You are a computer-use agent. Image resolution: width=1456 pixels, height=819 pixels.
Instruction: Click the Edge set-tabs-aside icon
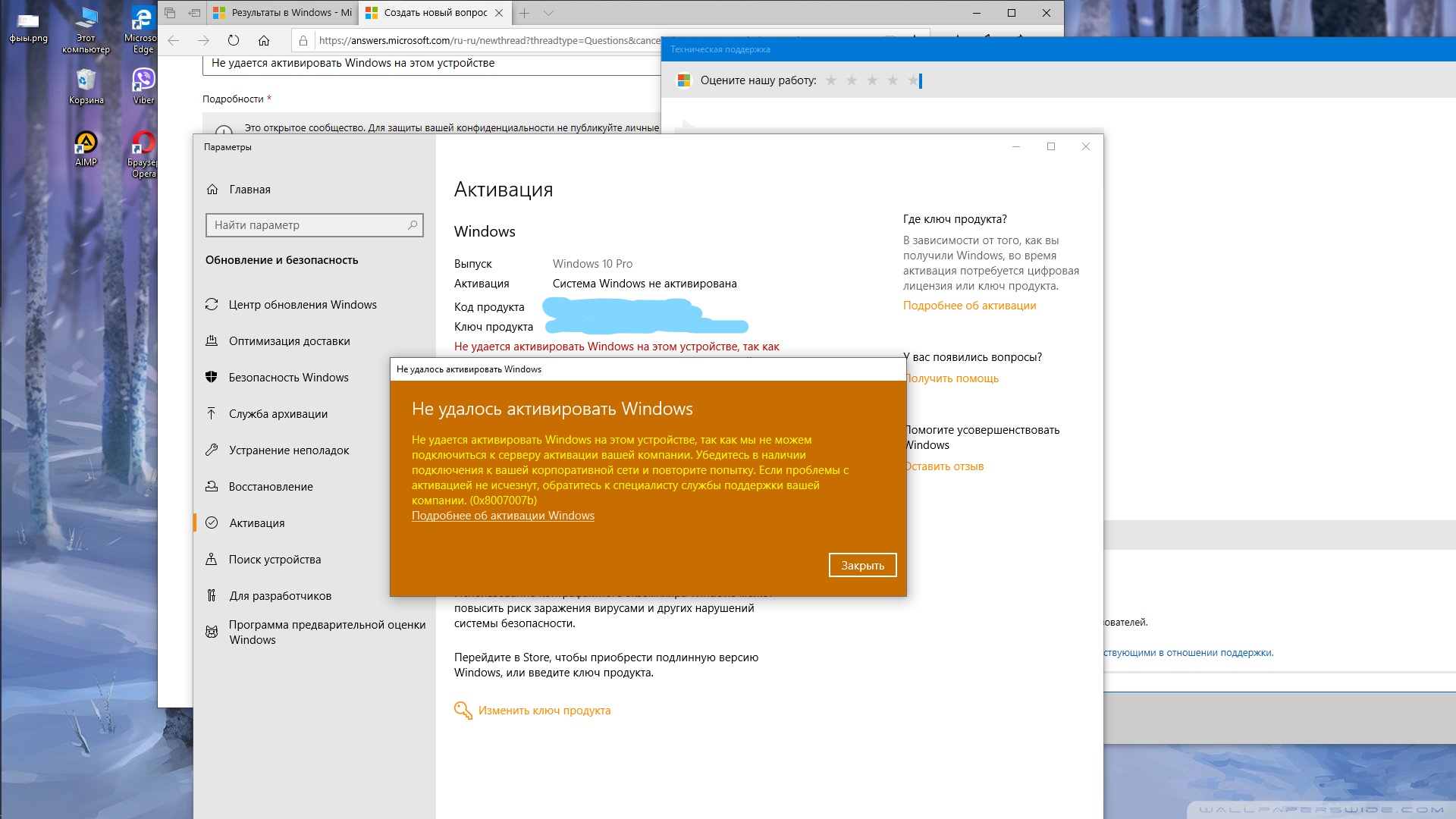(x=194, y=13)
